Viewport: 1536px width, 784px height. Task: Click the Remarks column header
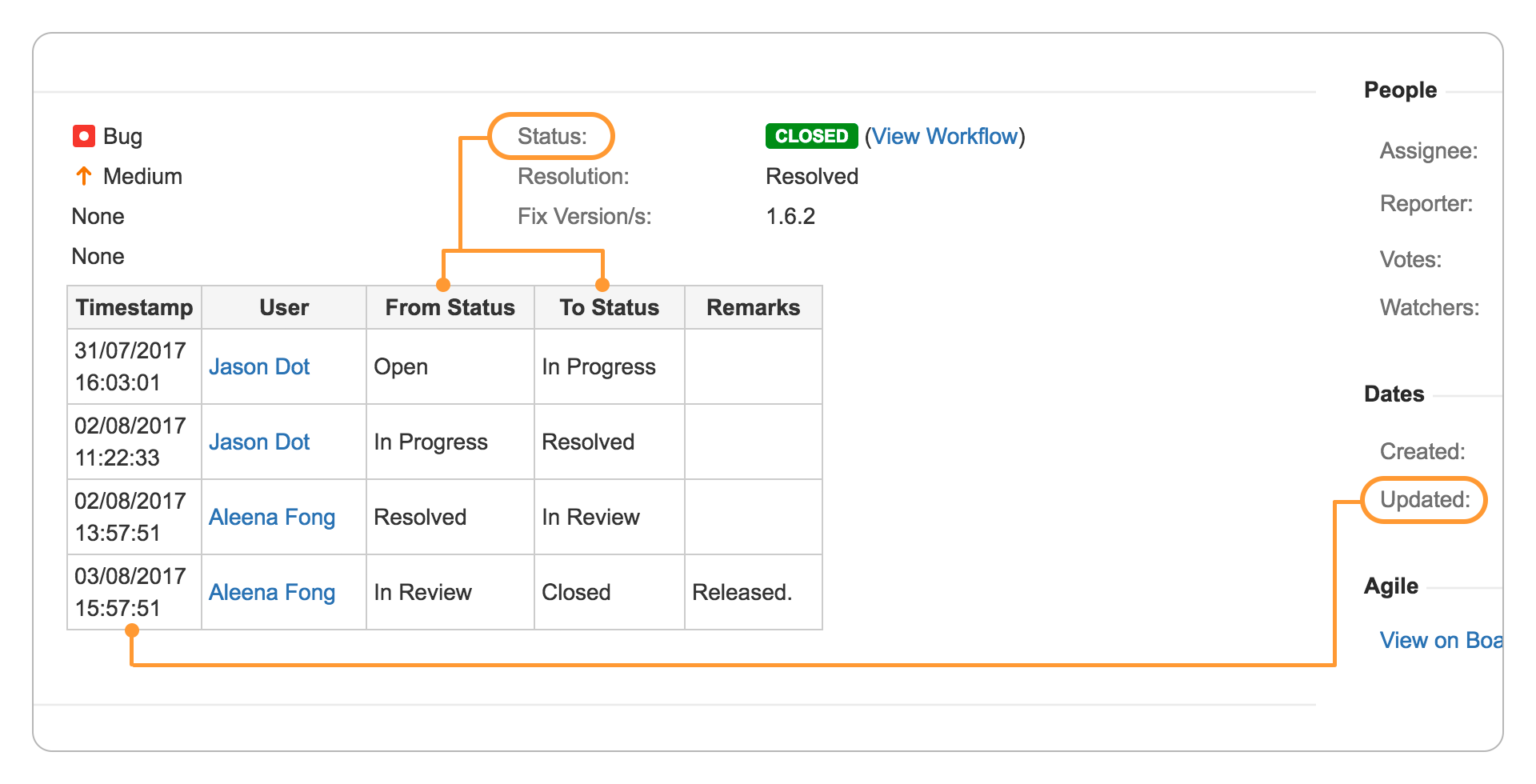tap(752, 307)
